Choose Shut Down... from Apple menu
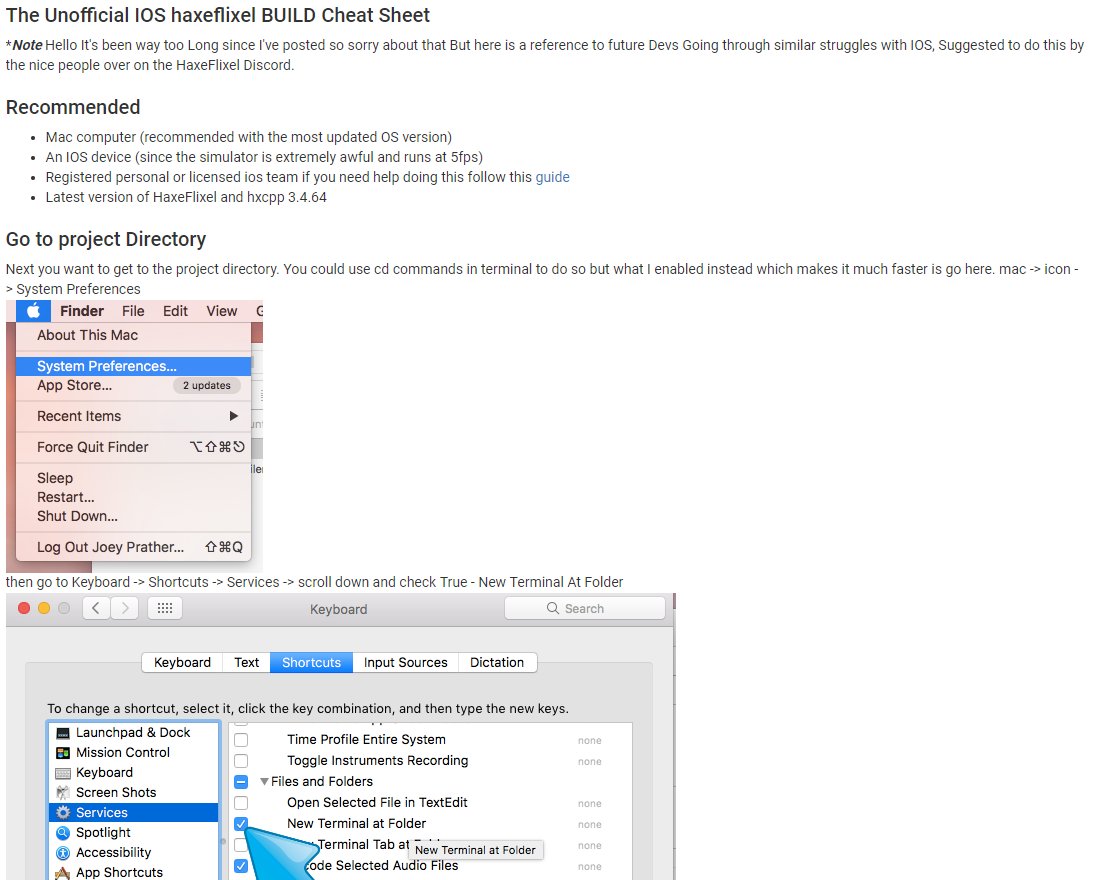 133,516
